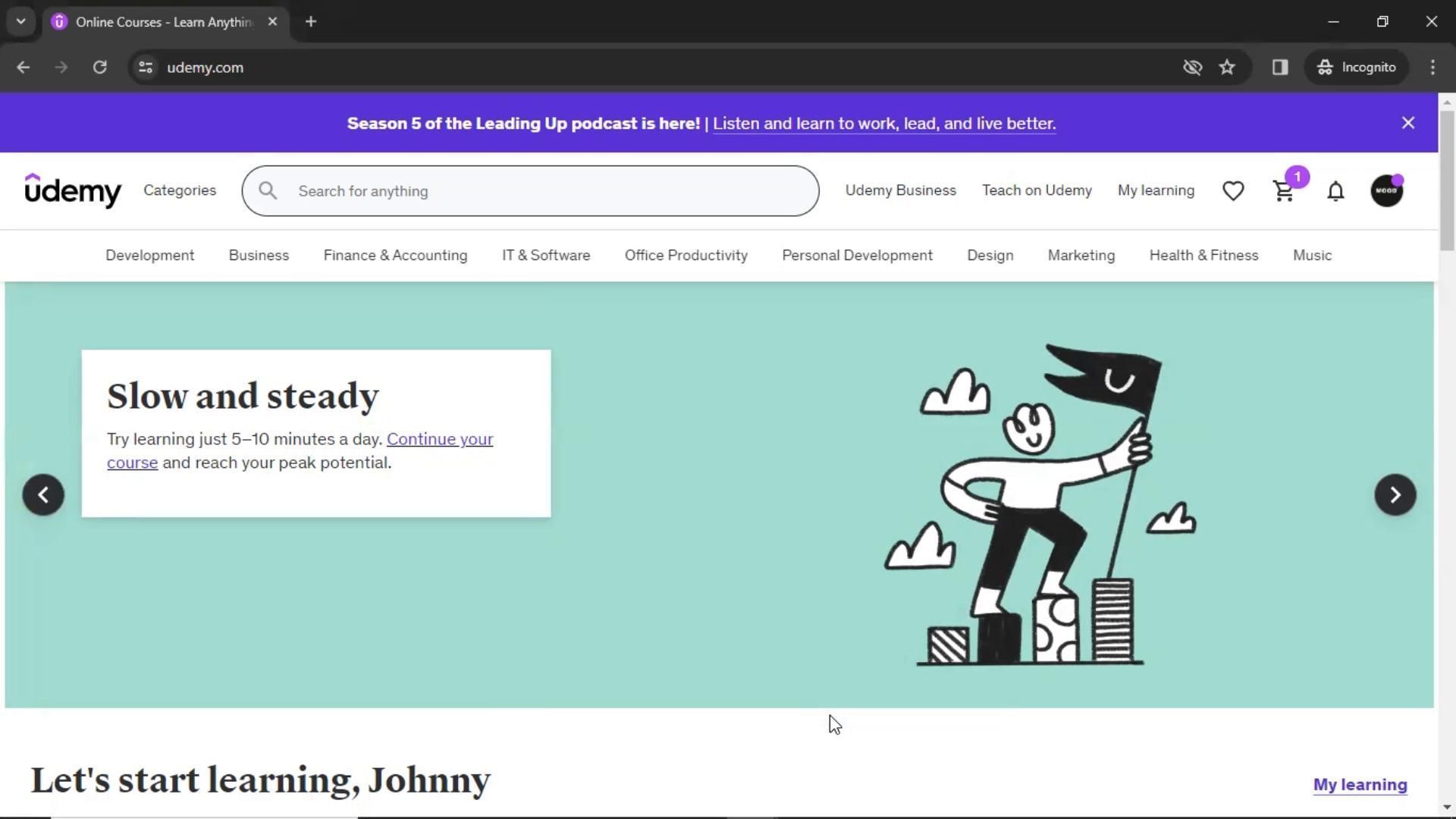
Task: Click the third-party cookies blocked eye icon
Action: pyautogui.click(x=1192, y=67)
